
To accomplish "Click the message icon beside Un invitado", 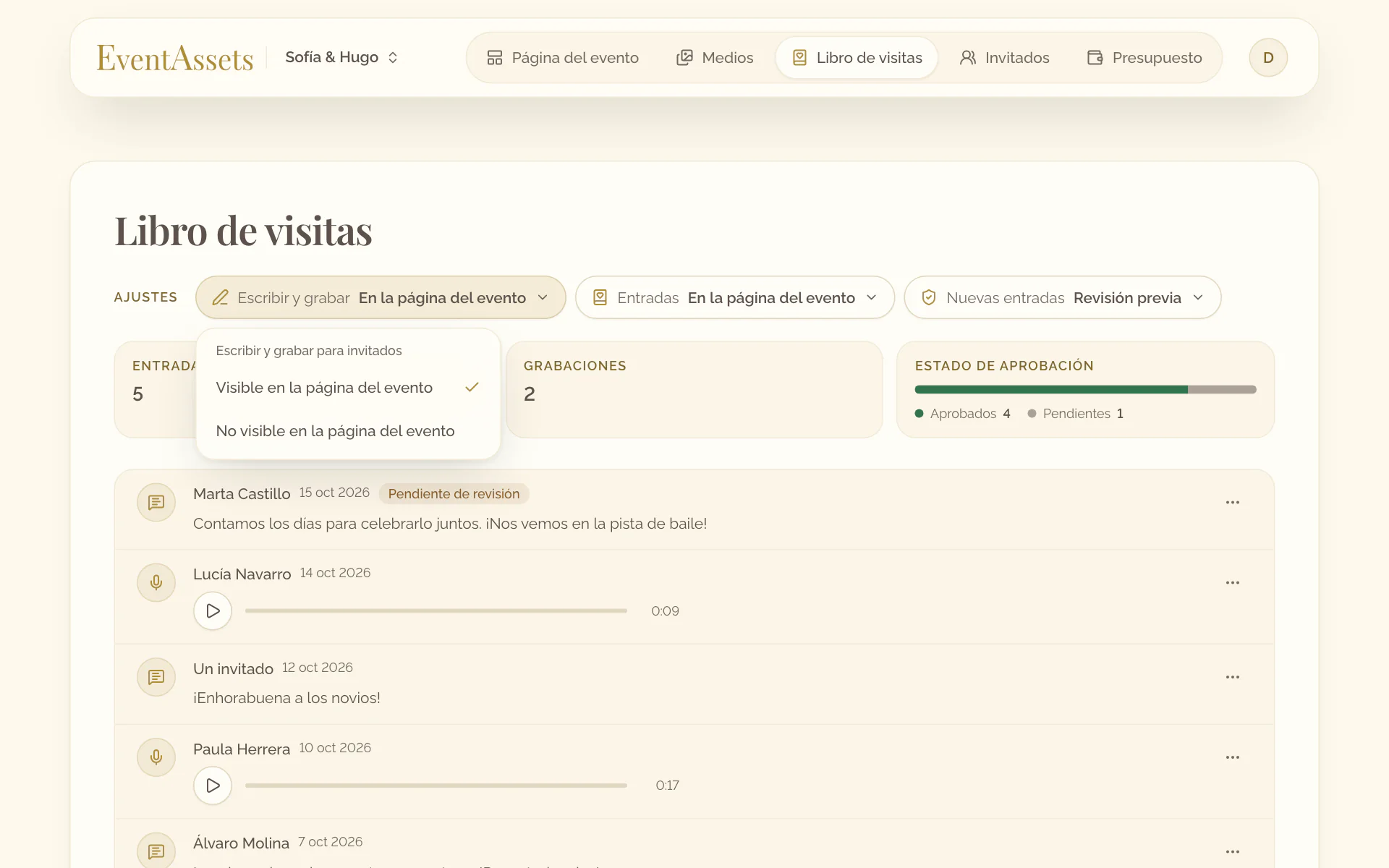I will [156, 677].
